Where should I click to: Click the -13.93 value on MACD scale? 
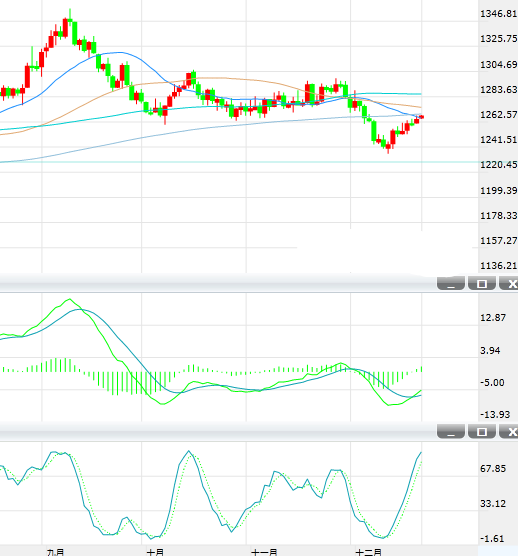pyautogui.click(x=495, y=415)
